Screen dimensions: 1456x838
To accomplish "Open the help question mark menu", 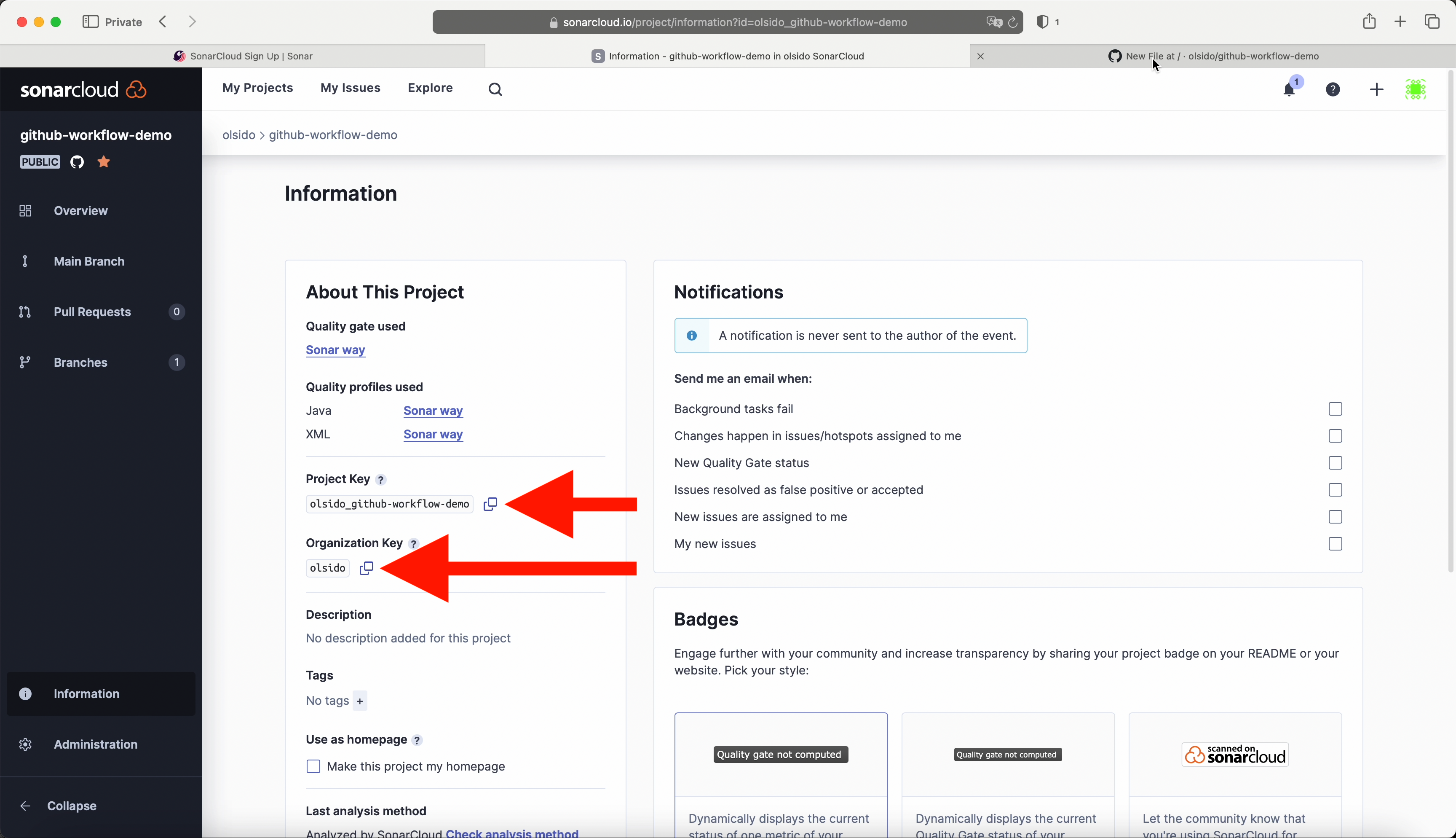I will click(x=1333, y=89).
